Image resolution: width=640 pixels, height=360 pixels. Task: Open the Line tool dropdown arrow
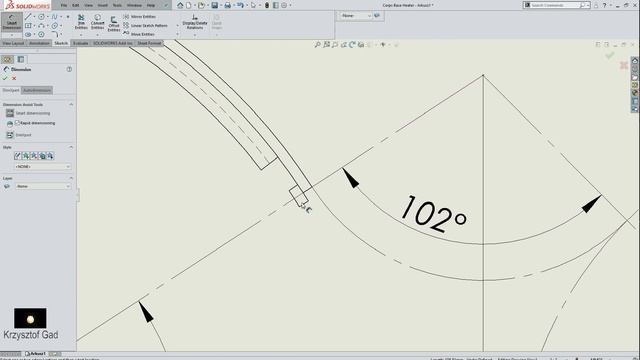(34, 17)
